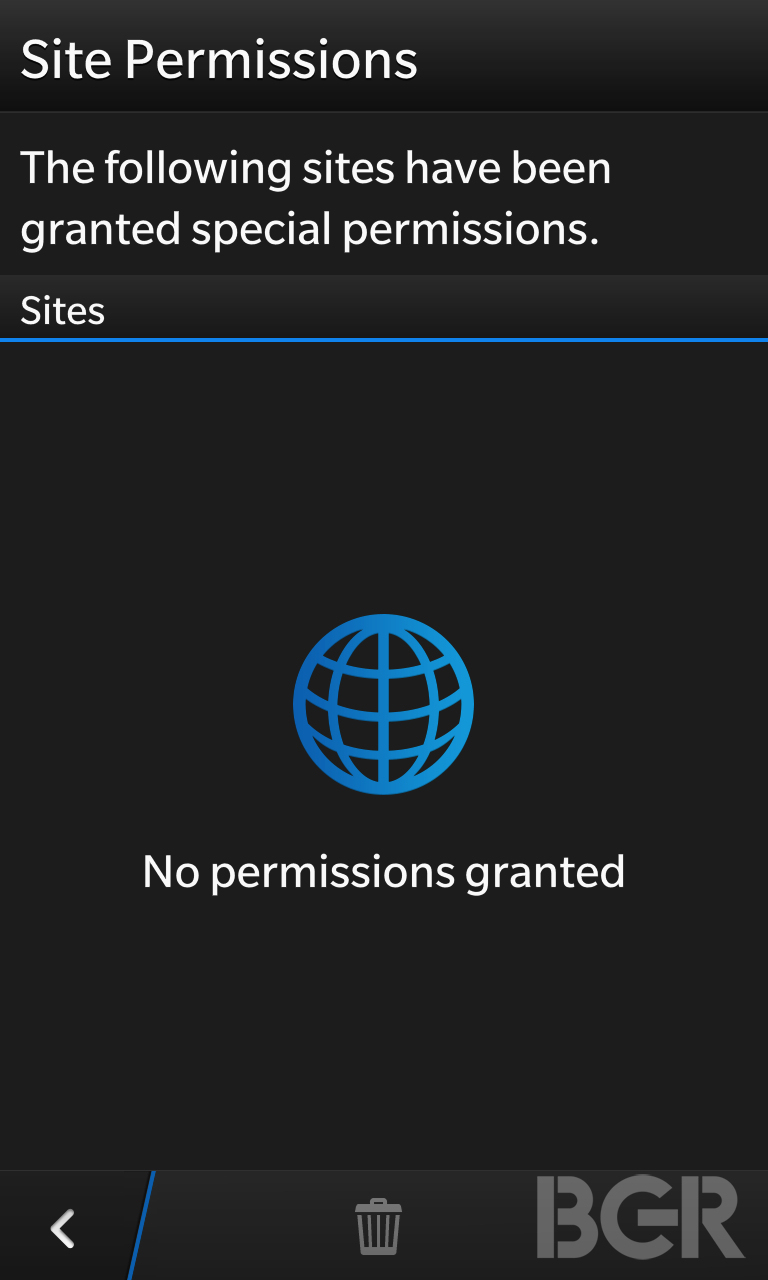Screen dimensions: 768x1280
Task: Select the Site Permissions title
Action: 219,59
